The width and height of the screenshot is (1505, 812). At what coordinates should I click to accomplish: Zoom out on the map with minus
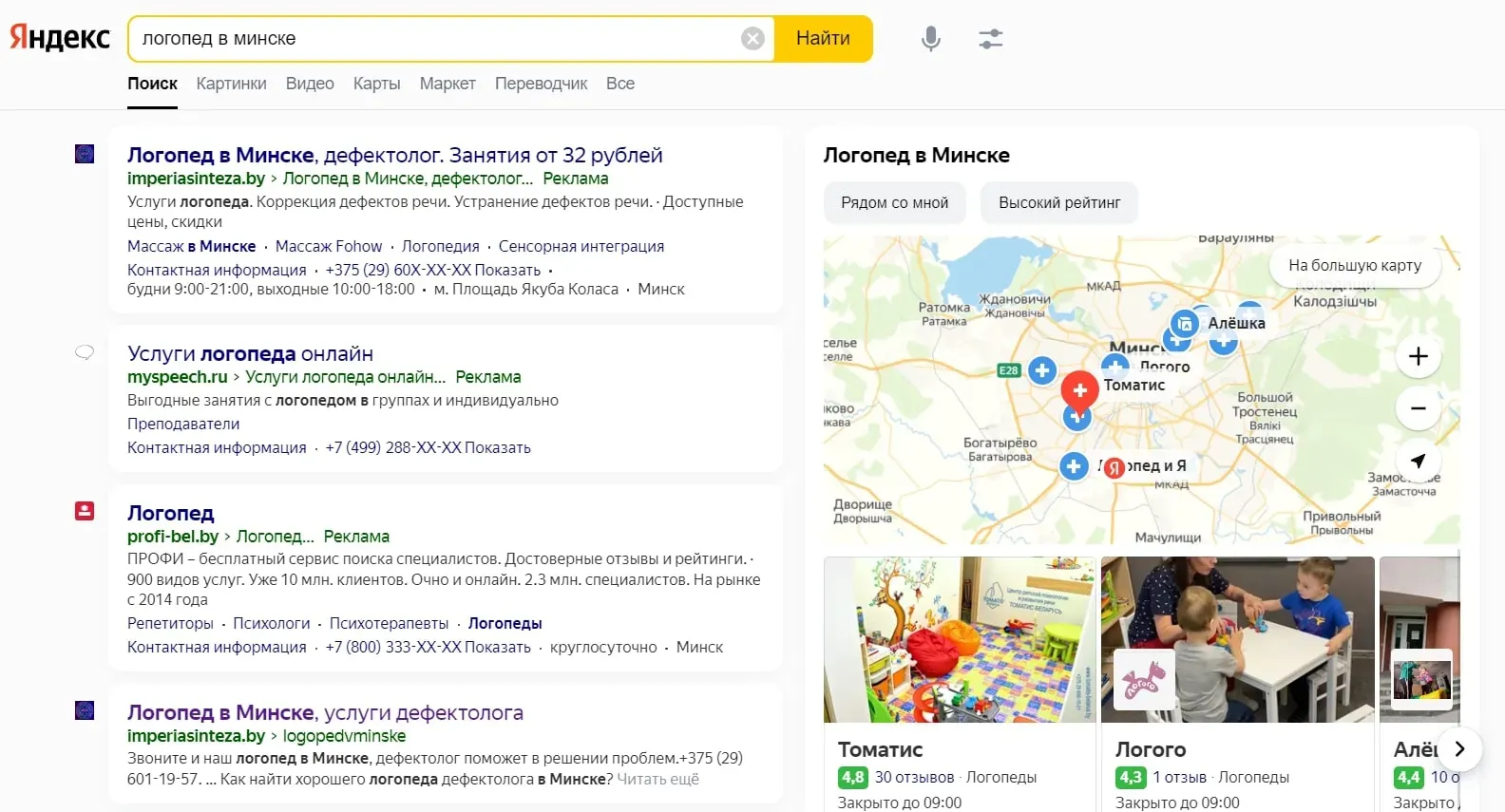click(1419, 408)
